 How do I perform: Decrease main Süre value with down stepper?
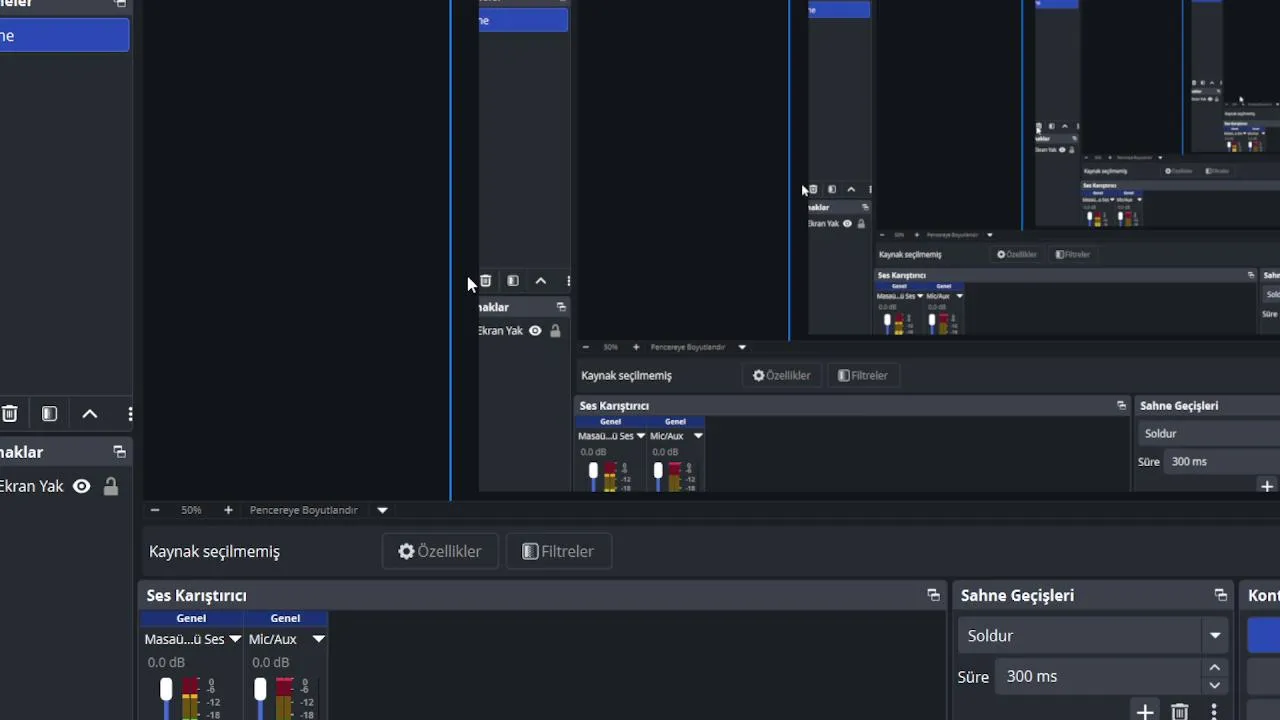coord(1215,685)
